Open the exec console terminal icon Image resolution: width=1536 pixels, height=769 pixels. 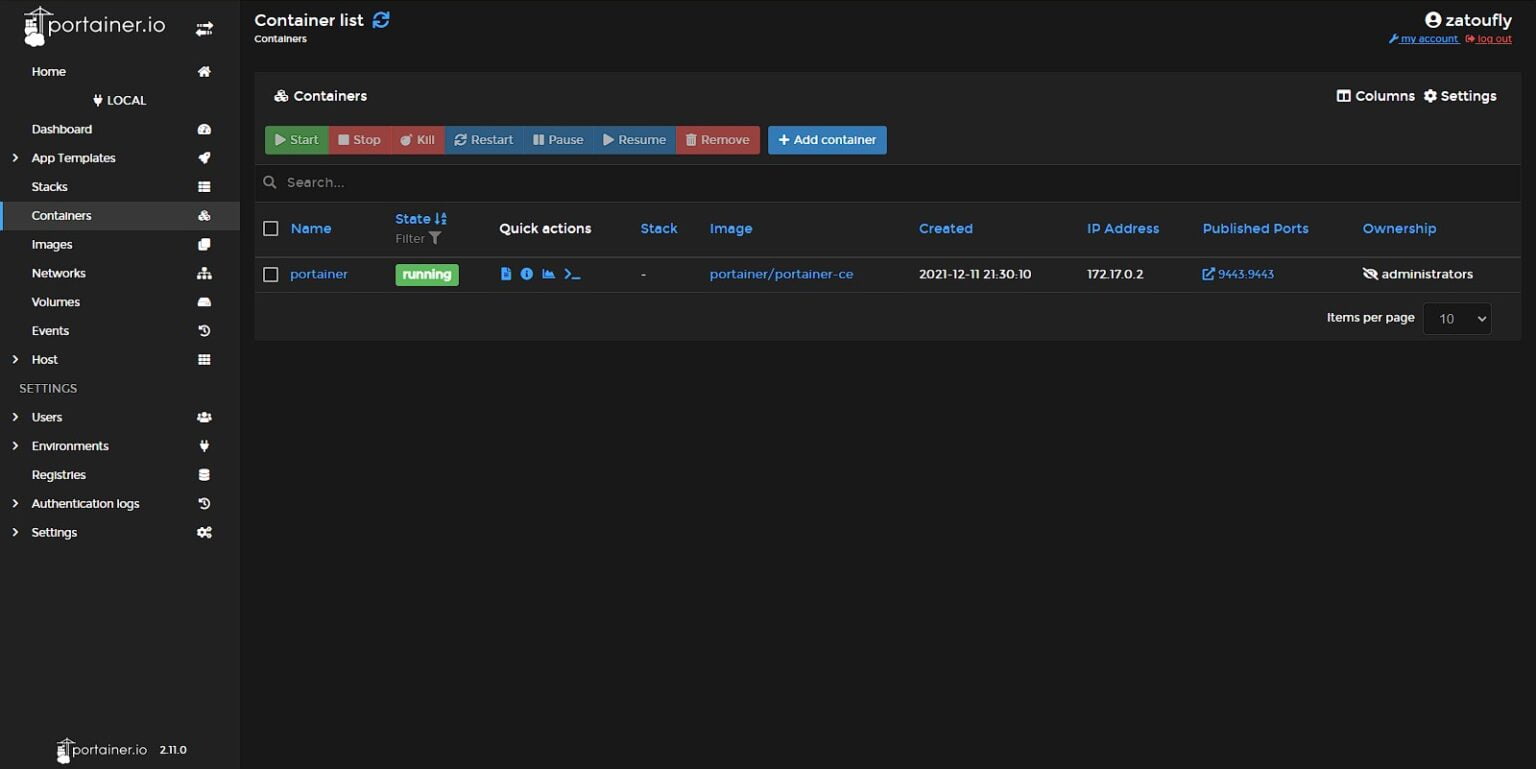[572, 273]
